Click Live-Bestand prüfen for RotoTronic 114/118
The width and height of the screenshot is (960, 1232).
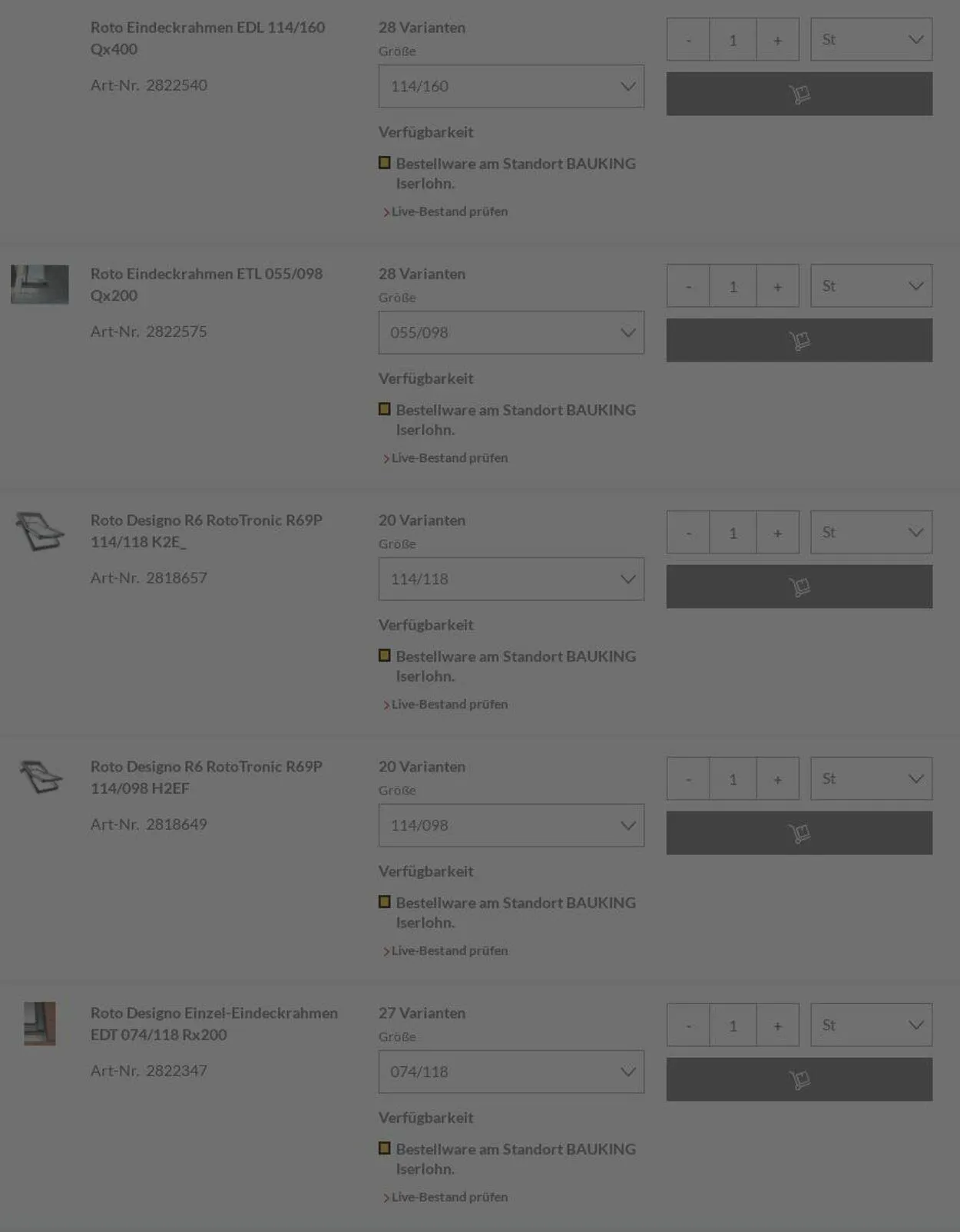449,704
